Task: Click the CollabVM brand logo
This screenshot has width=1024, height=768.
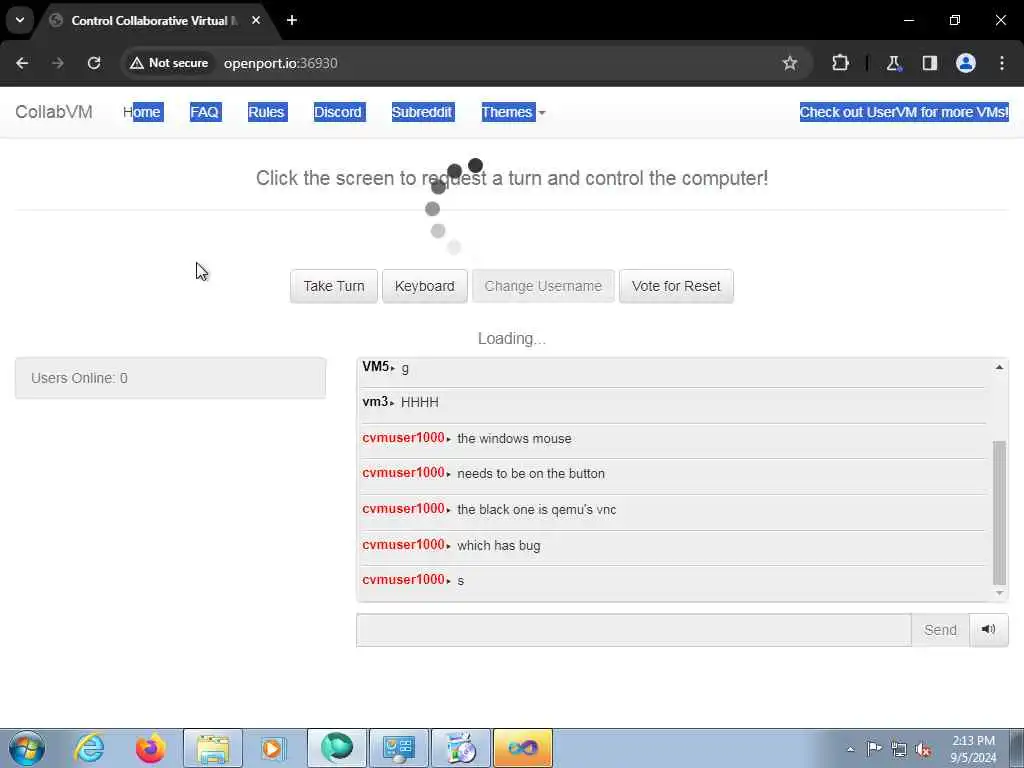Action: (x=54, y=112)
